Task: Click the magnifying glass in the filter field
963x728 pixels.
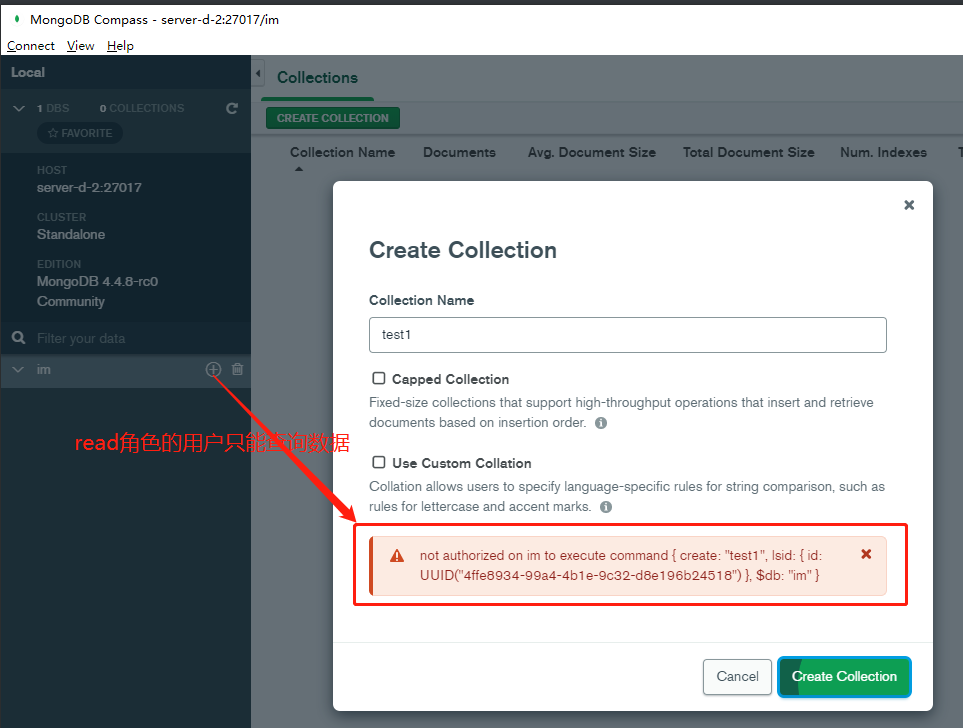Action: click(x=18, y=338)
